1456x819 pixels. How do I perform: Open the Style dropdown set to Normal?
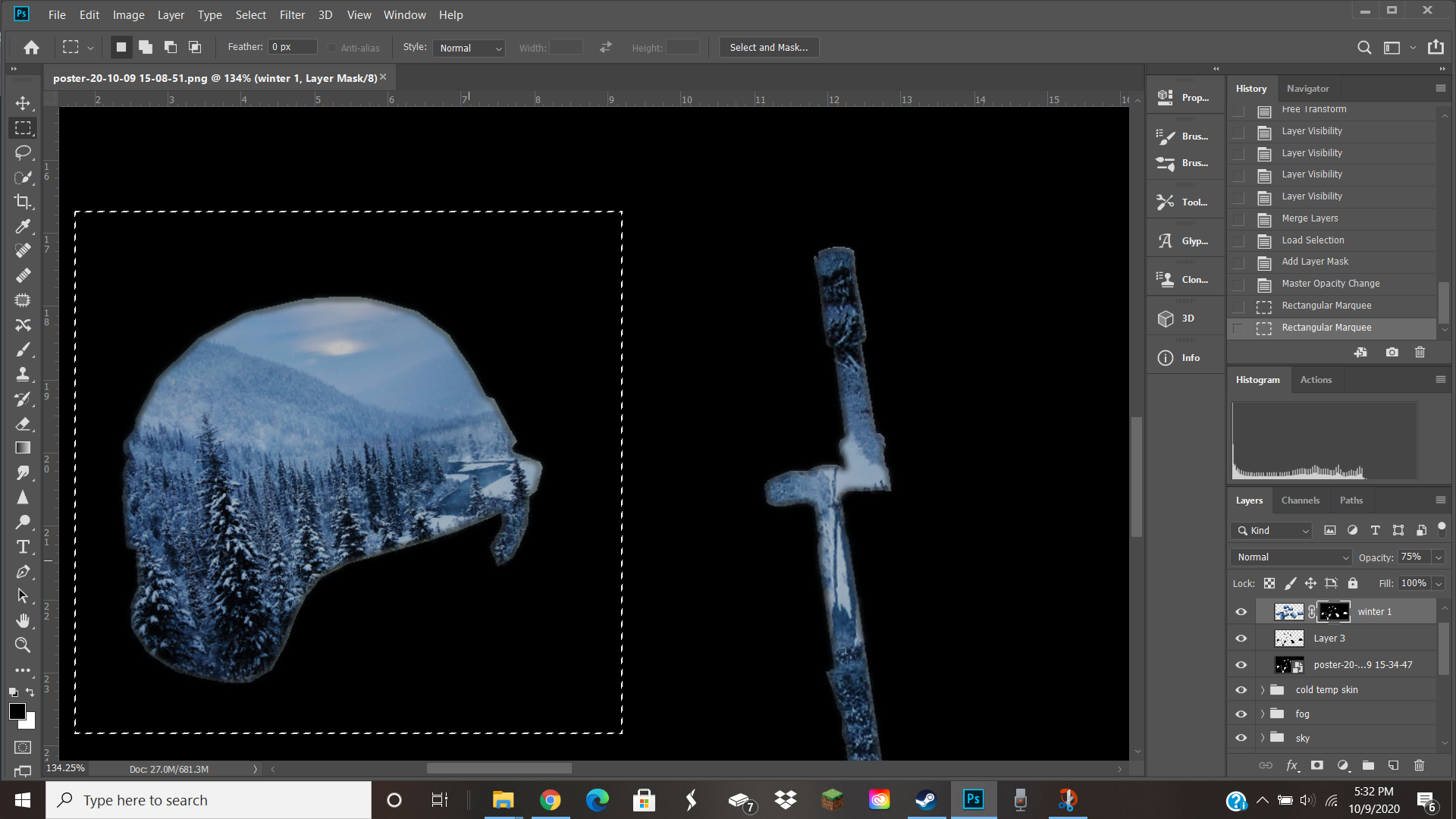[469, 48]
